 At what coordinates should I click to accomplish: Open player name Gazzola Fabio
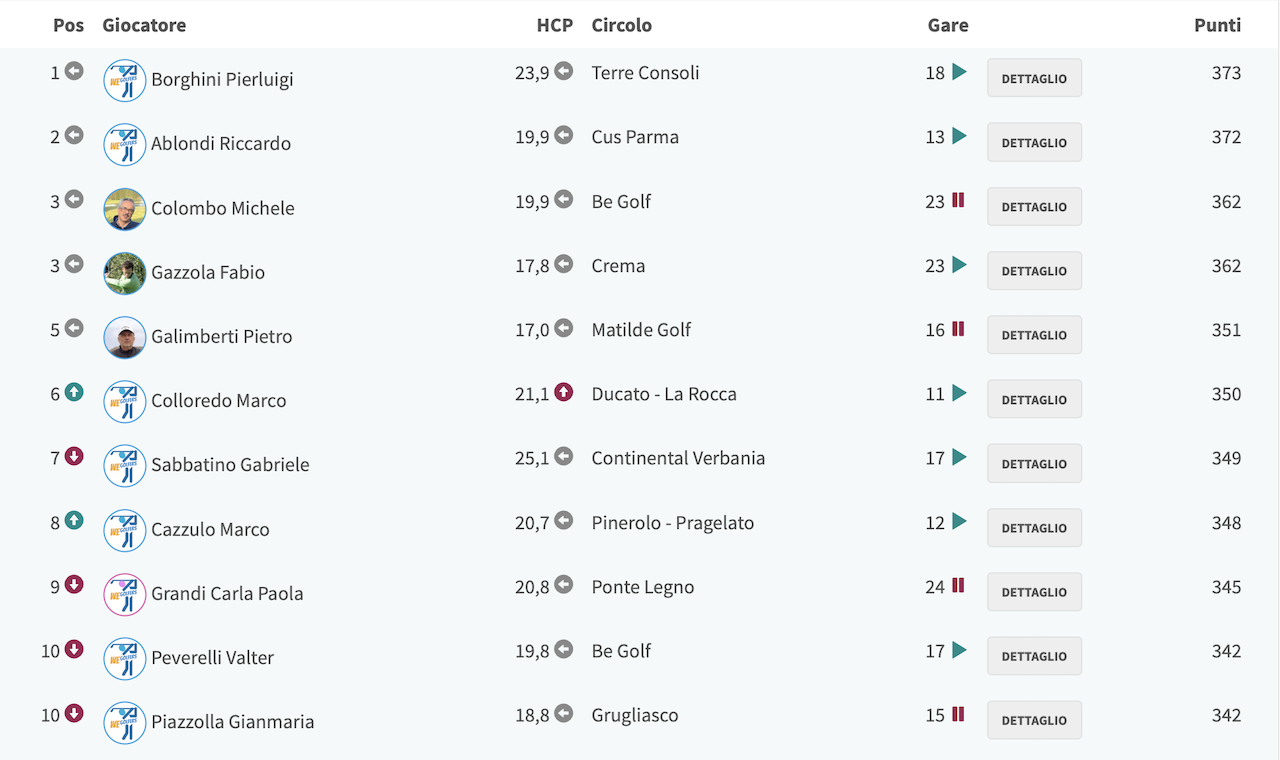208,272
